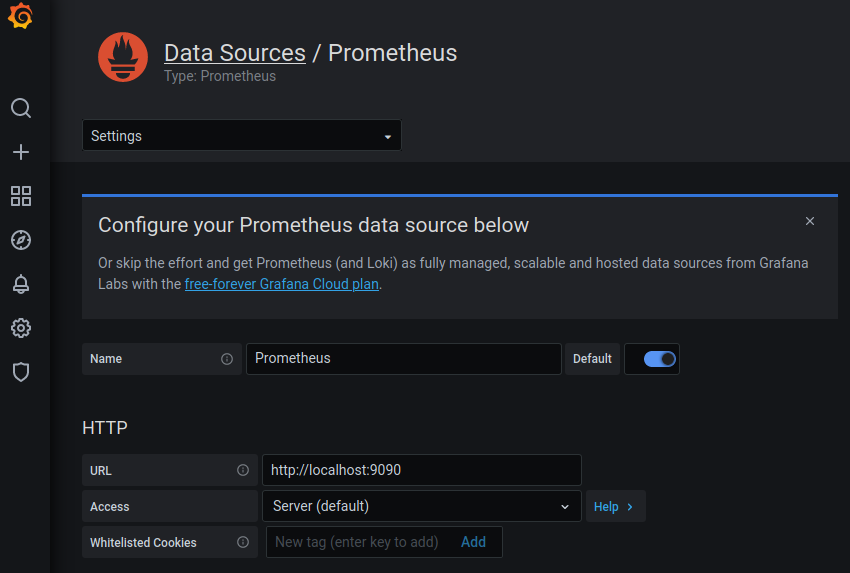Click the info icon beside Name
The height and width of the screenshot is (573, 850).
click(x=227, y=359)
